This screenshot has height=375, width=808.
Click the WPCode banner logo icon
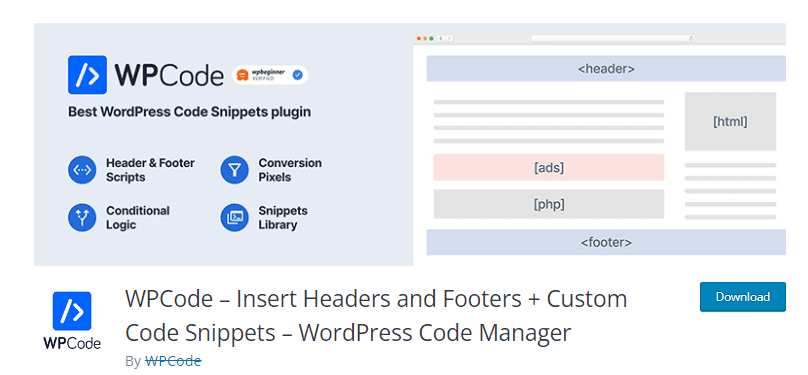pyautogui.click(x=87, y=75)
